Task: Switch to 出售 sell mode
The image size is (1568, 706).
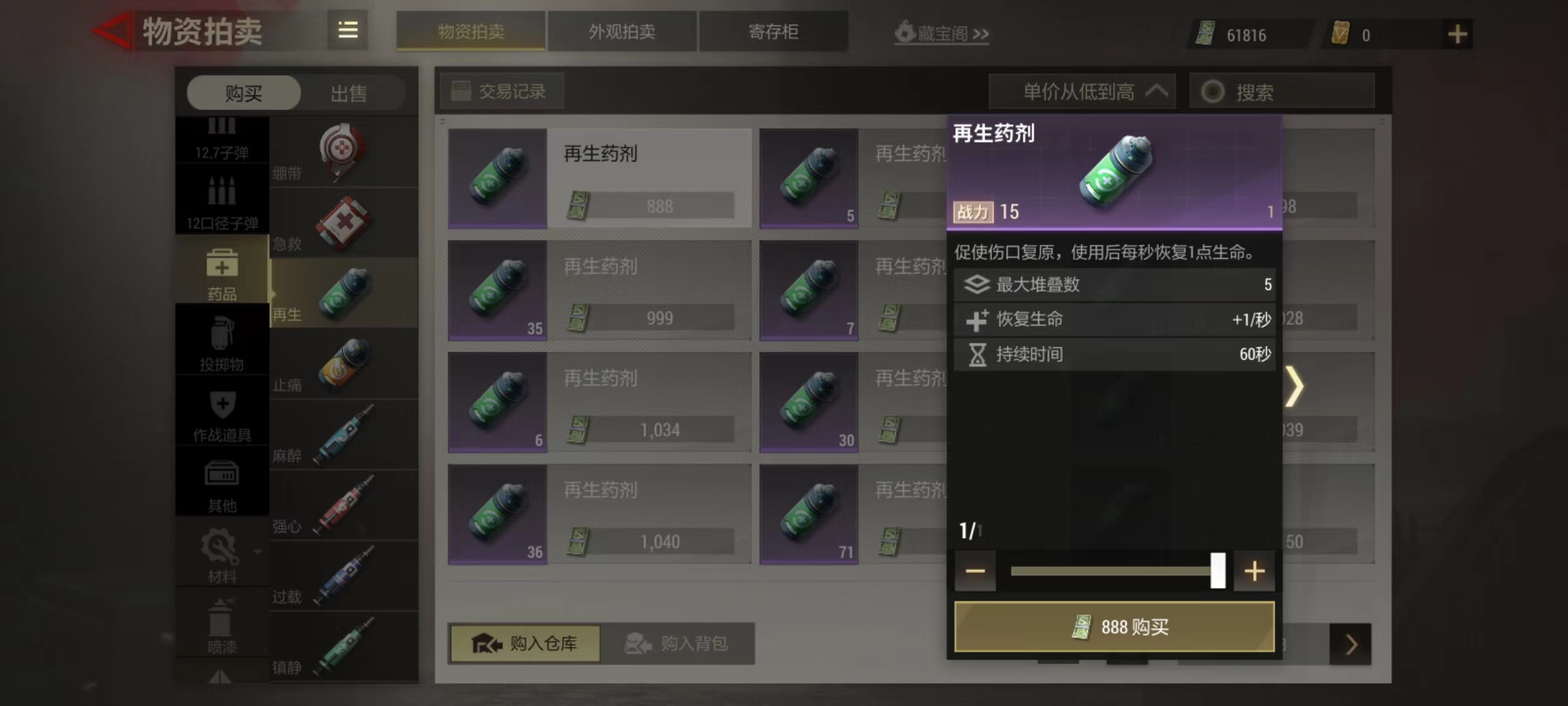Action: coord(348,93)
